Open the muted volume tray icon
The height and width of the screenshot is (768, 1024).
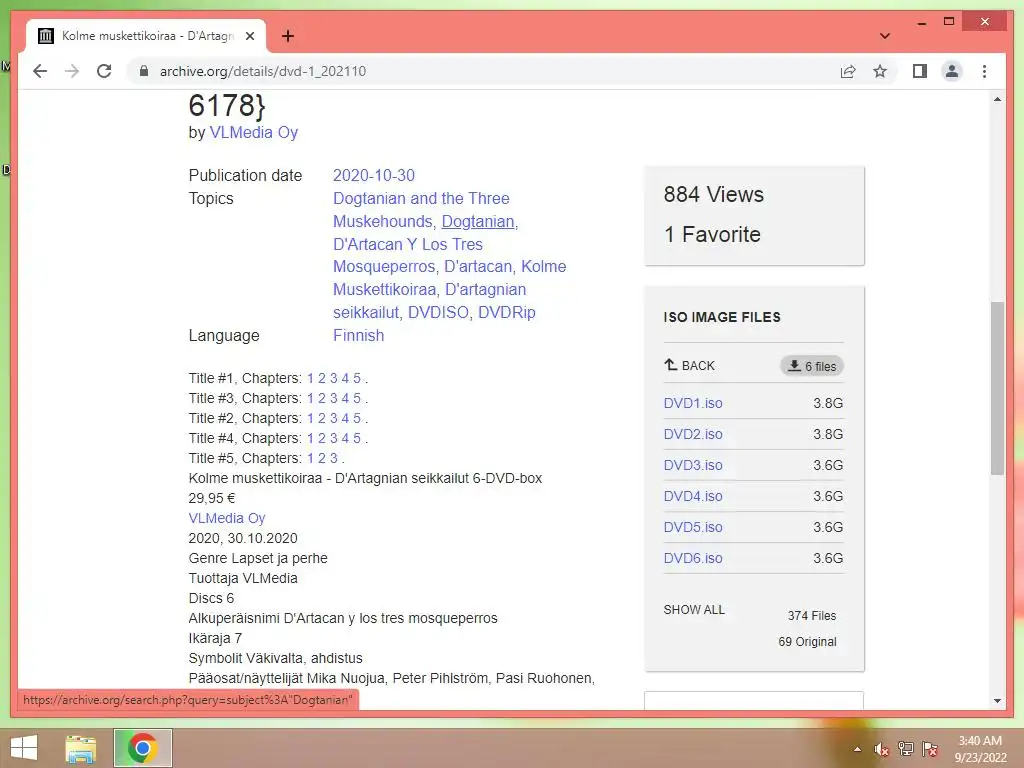[x=882, y=749]
